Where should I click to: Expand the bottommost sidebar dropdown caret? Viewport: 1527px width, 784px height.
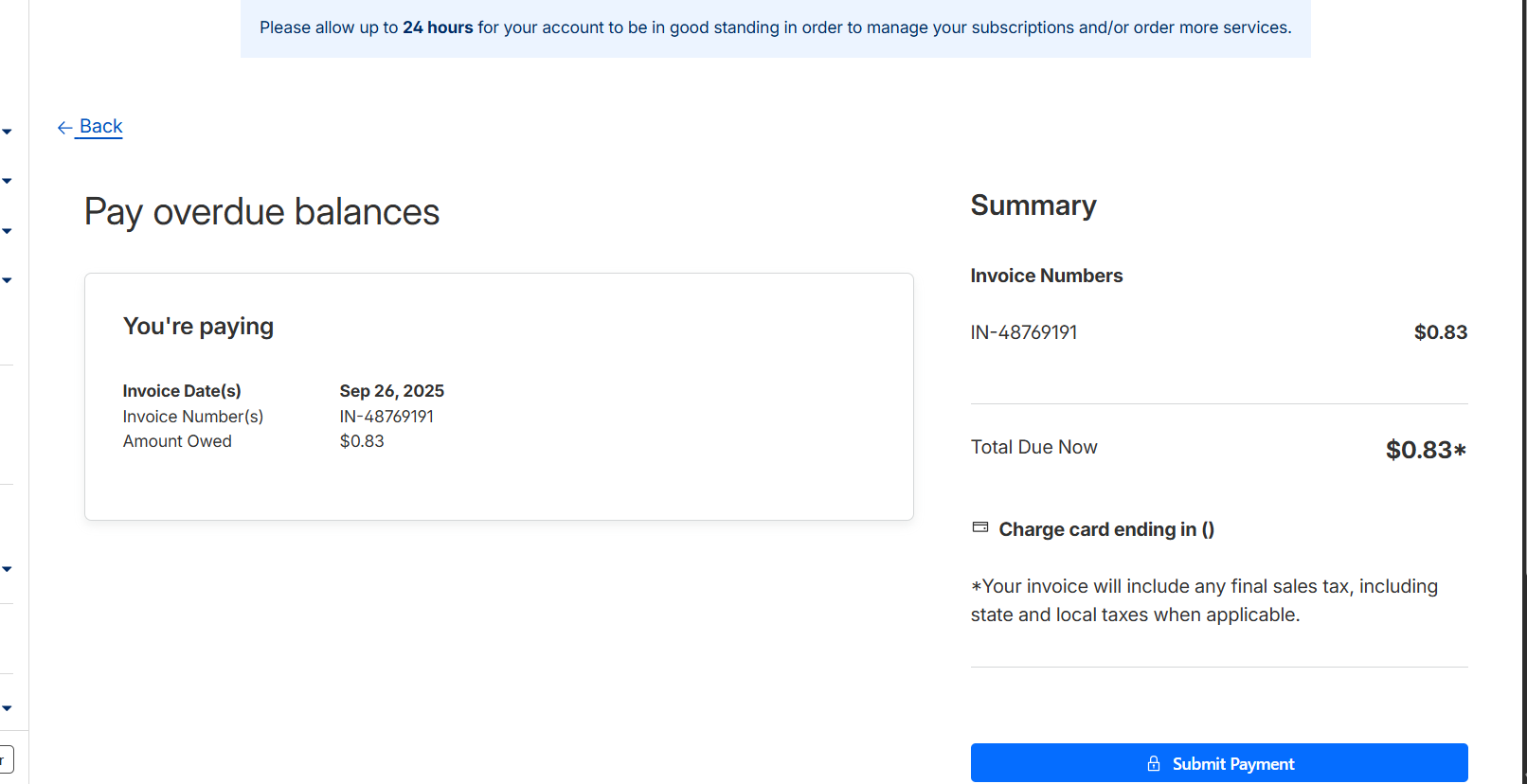click(7, 708)
